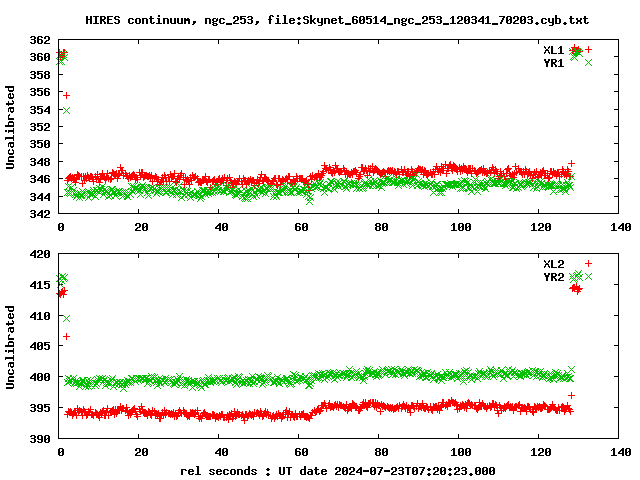Click the red plus marker beside XL1 legend

click(588, 49)
